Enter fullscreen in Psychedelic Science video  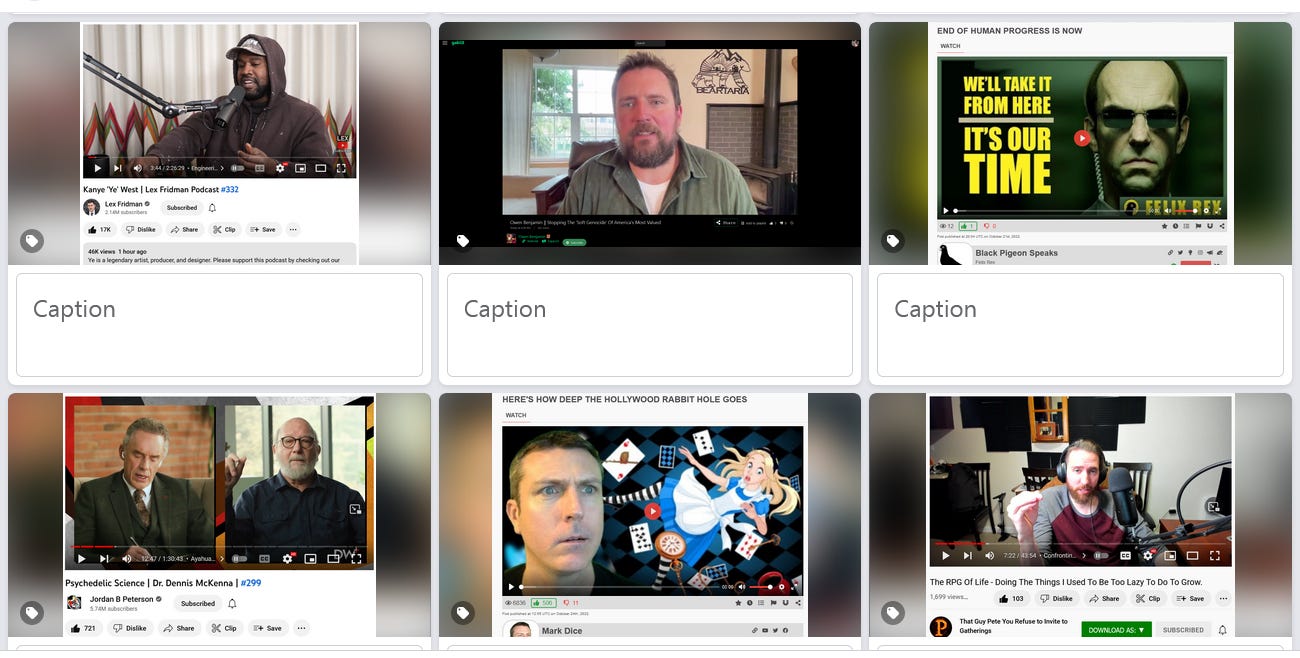pos(356,558)
